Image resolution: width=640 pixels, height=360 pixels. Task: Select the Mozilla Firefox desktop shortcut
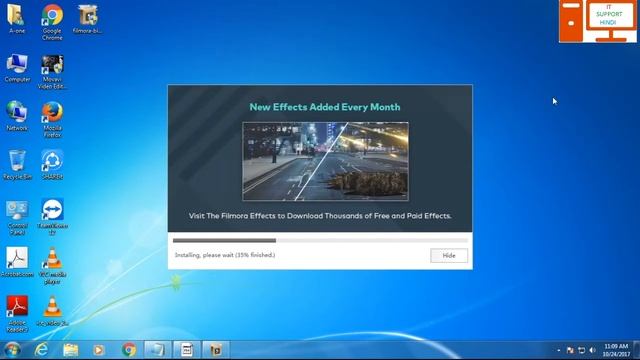(x=52, y=120)
